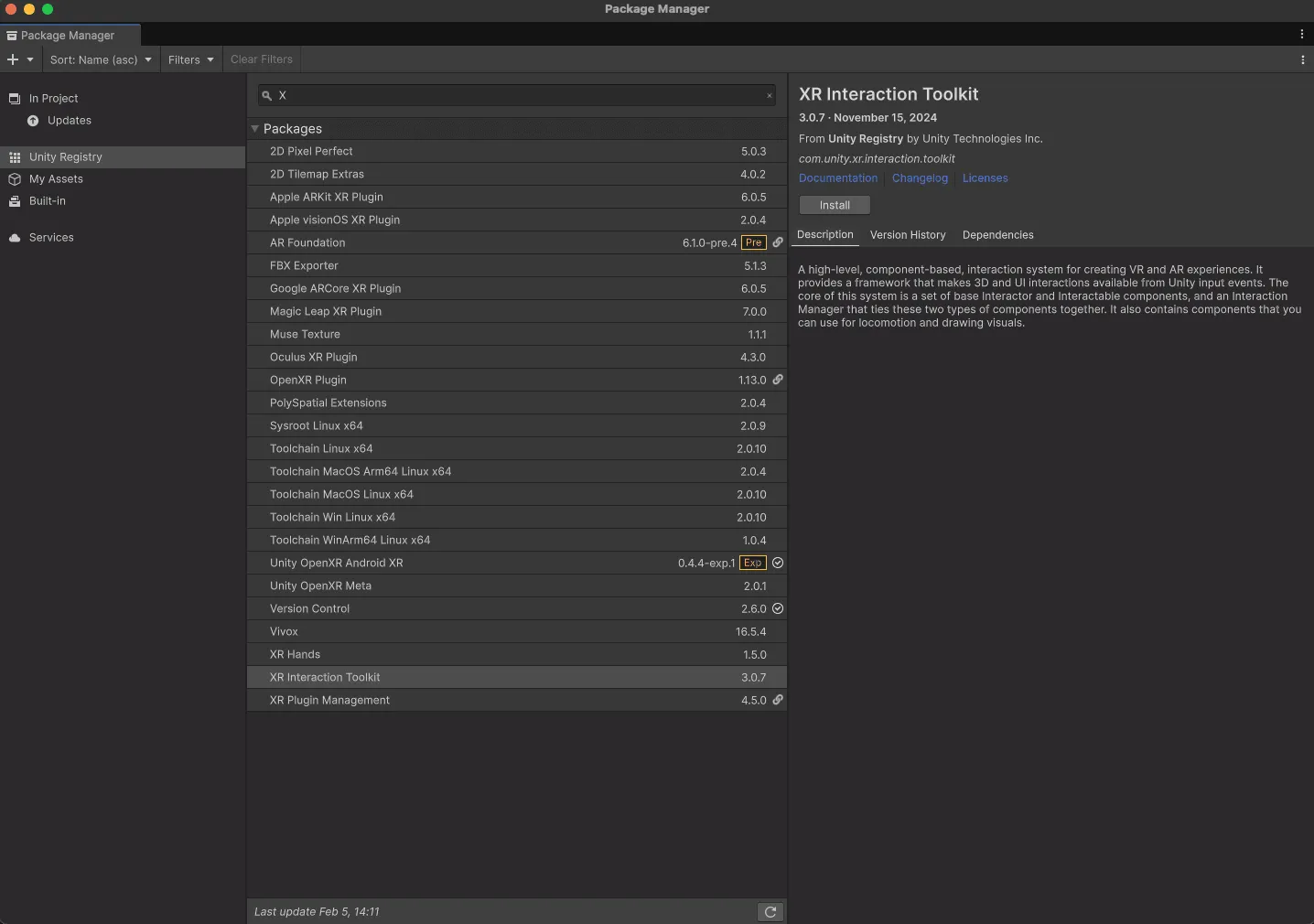Refresh the package list
Screen dimensions: 1314x924
[770, 911]
